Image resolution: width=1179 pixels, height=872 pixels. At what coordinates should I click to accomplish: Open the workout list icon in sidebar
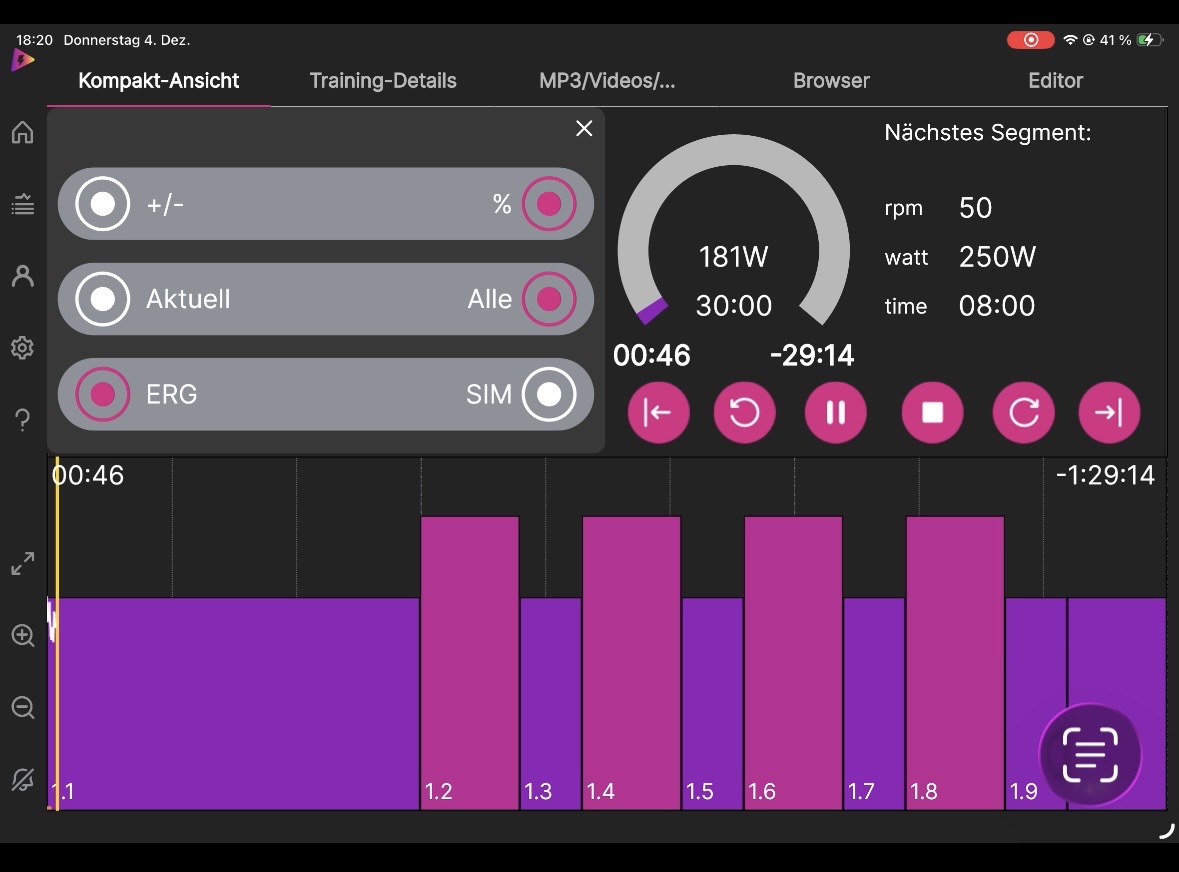point(22,205)
